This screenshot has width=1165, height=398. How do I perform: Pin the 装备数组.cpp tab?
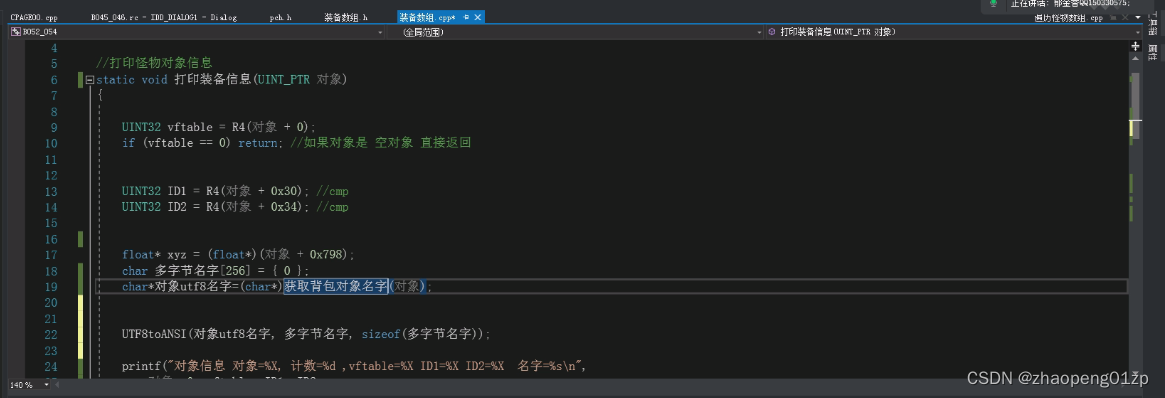click(466, 17)
